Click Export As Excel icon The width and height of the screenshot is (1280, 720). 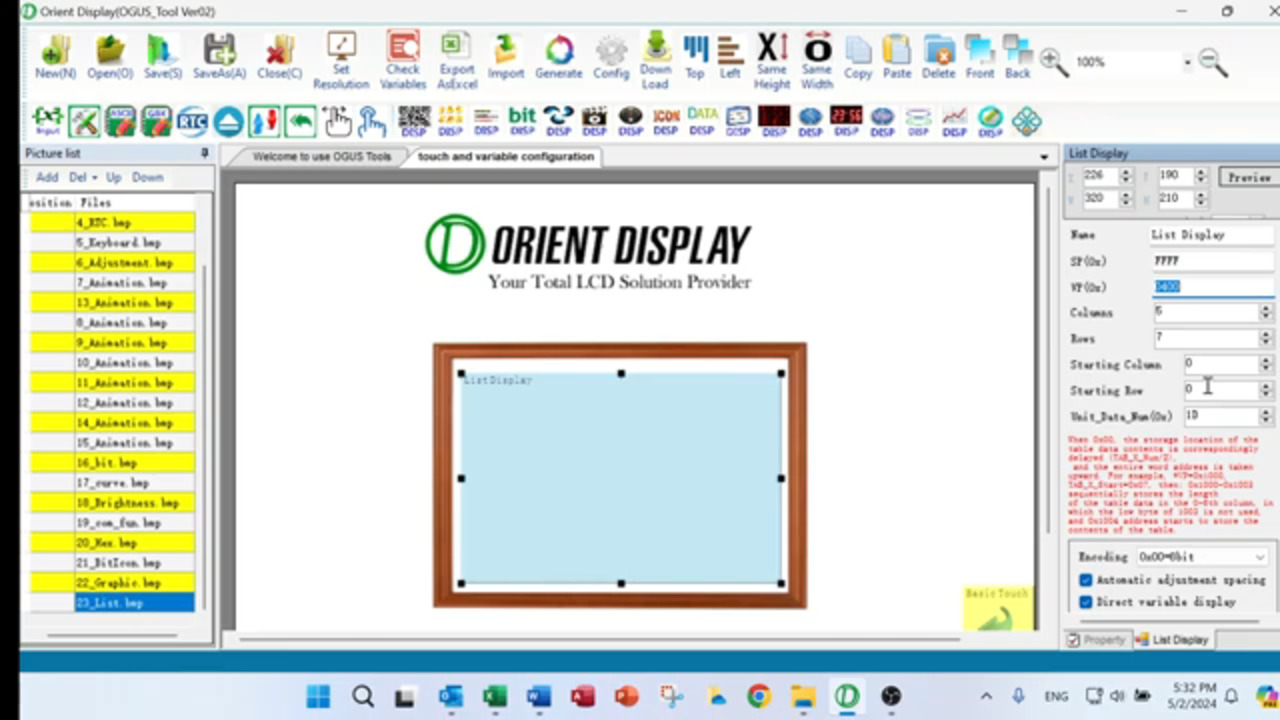click(x=456, y=61)
